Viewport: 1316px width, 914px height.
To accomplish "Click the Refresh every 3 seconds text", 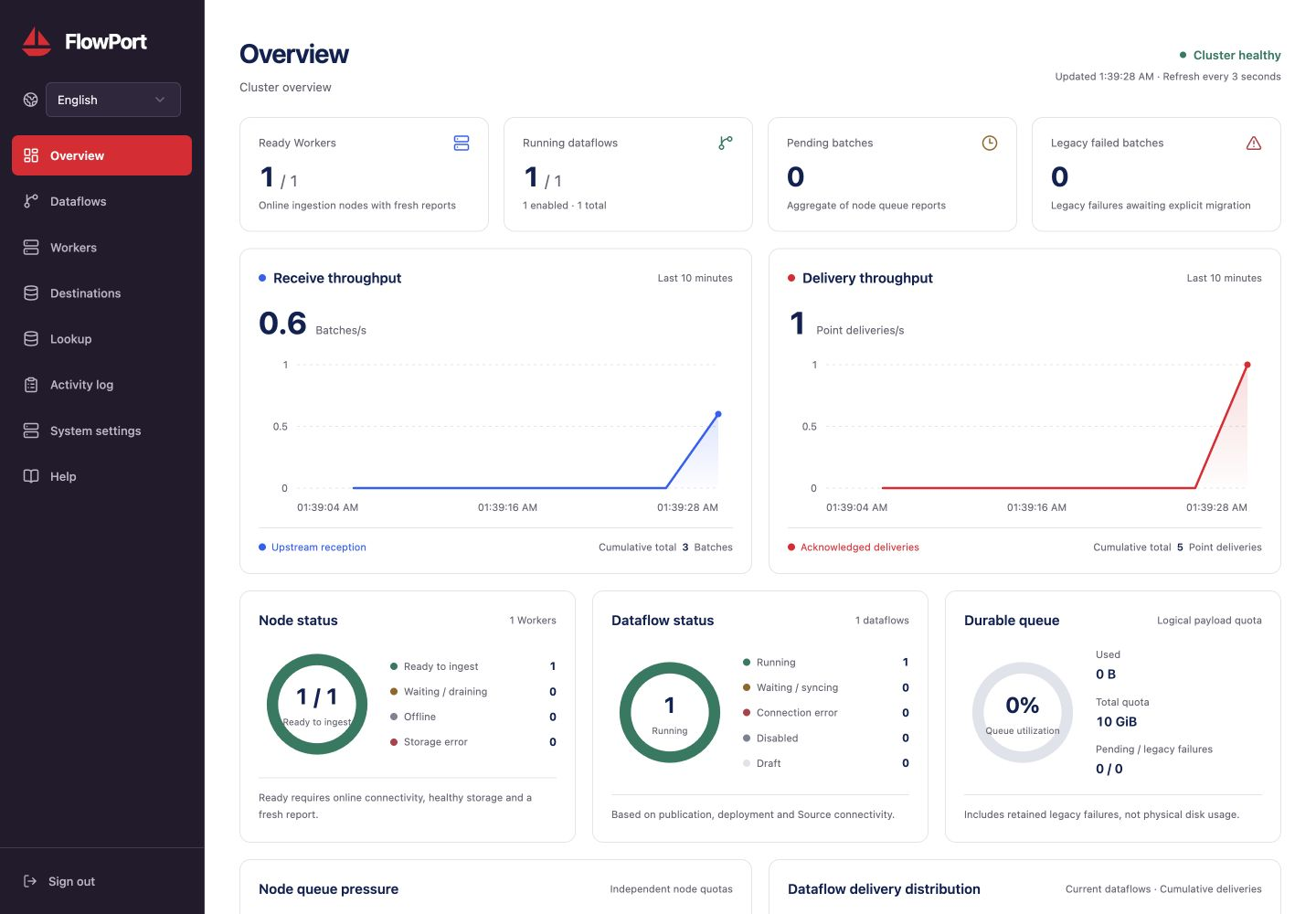I will pos(1222,77).
